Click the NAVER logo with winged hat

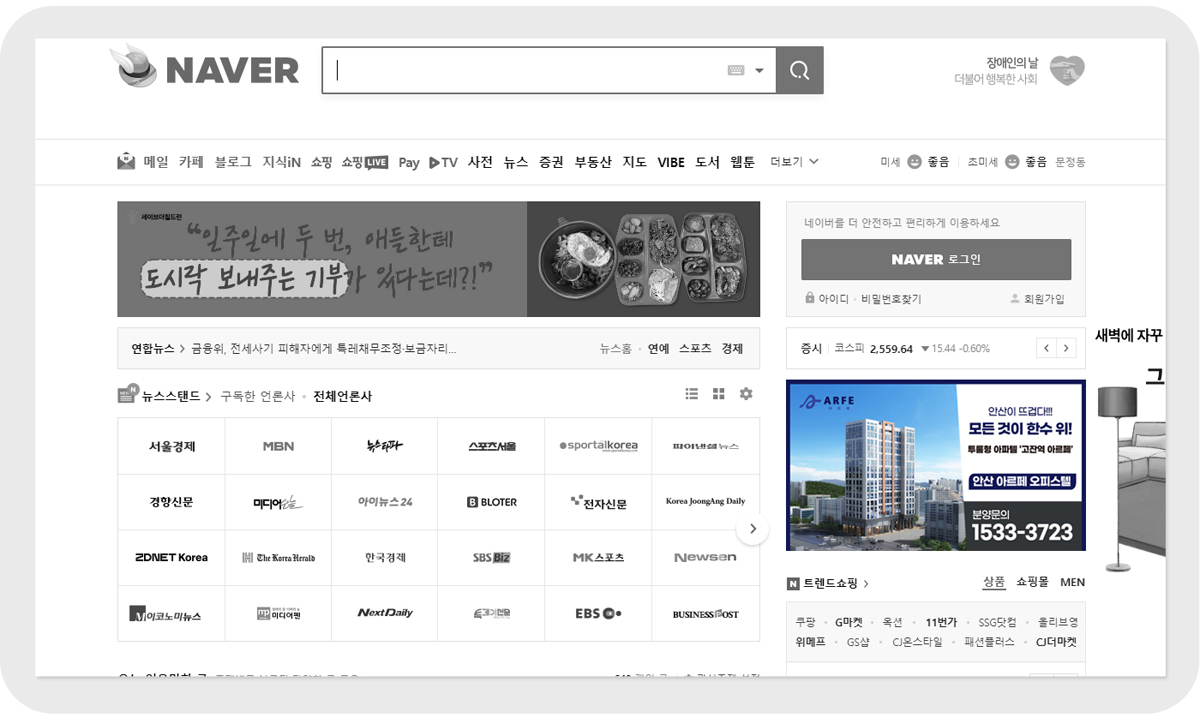click(204, 68)
